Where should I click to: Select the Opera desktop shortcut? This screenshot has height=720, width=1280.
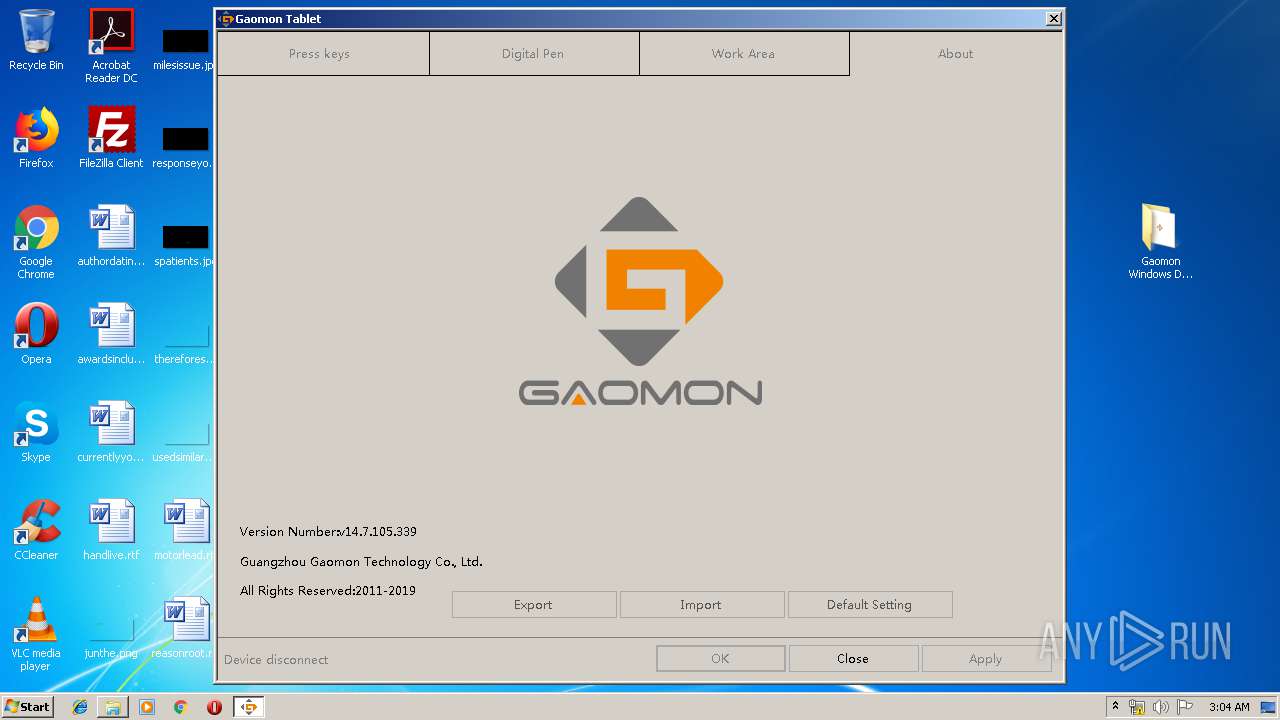pos(36,334)
